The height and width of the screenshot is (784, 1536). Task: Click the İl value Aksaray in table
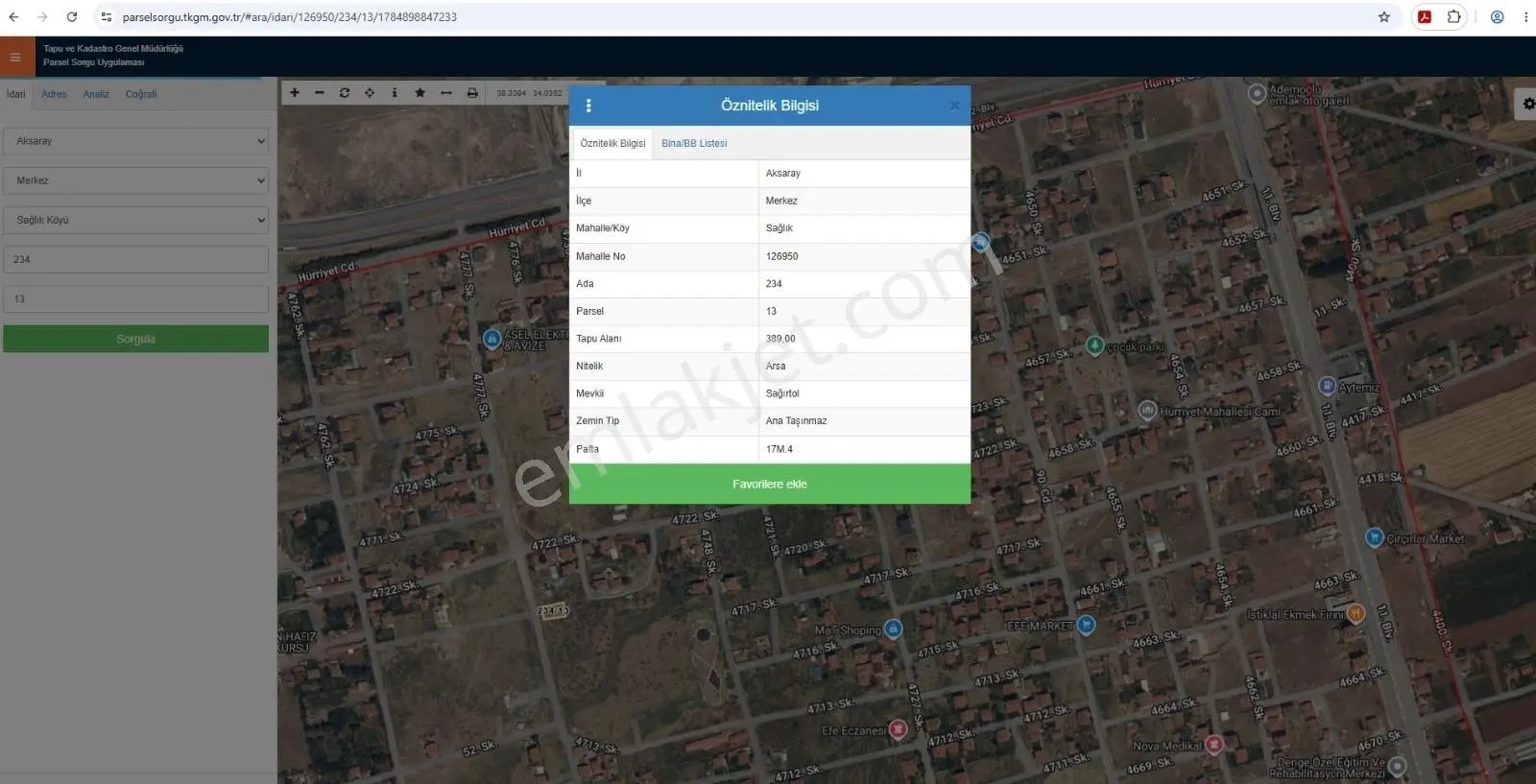783,174
